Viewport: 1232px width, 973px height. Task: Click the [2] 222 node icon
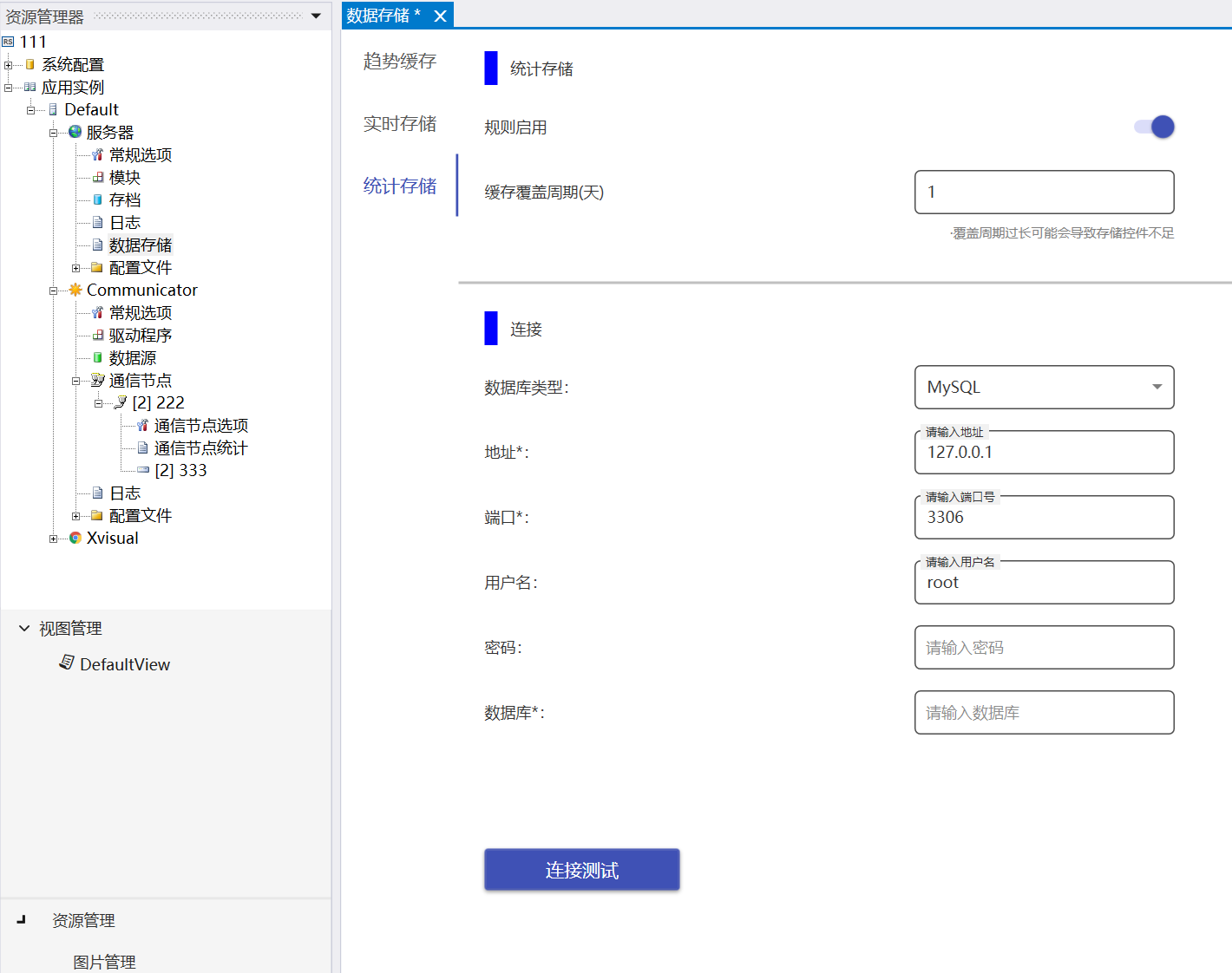(x=121, y=402)
